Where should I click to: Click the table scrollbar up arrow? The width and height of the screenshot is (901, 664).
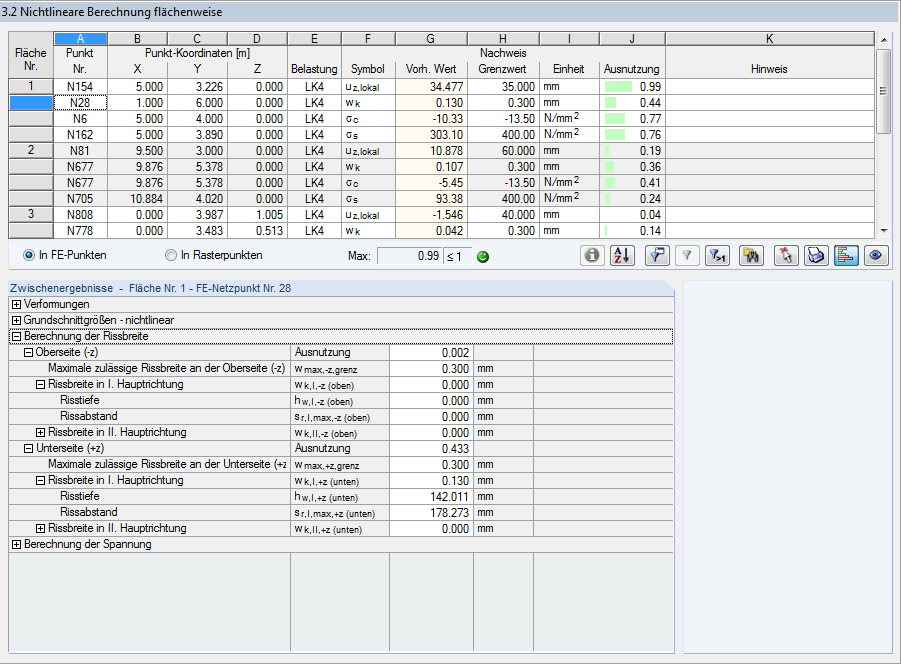pyautogui.click(x=884, y=40)
